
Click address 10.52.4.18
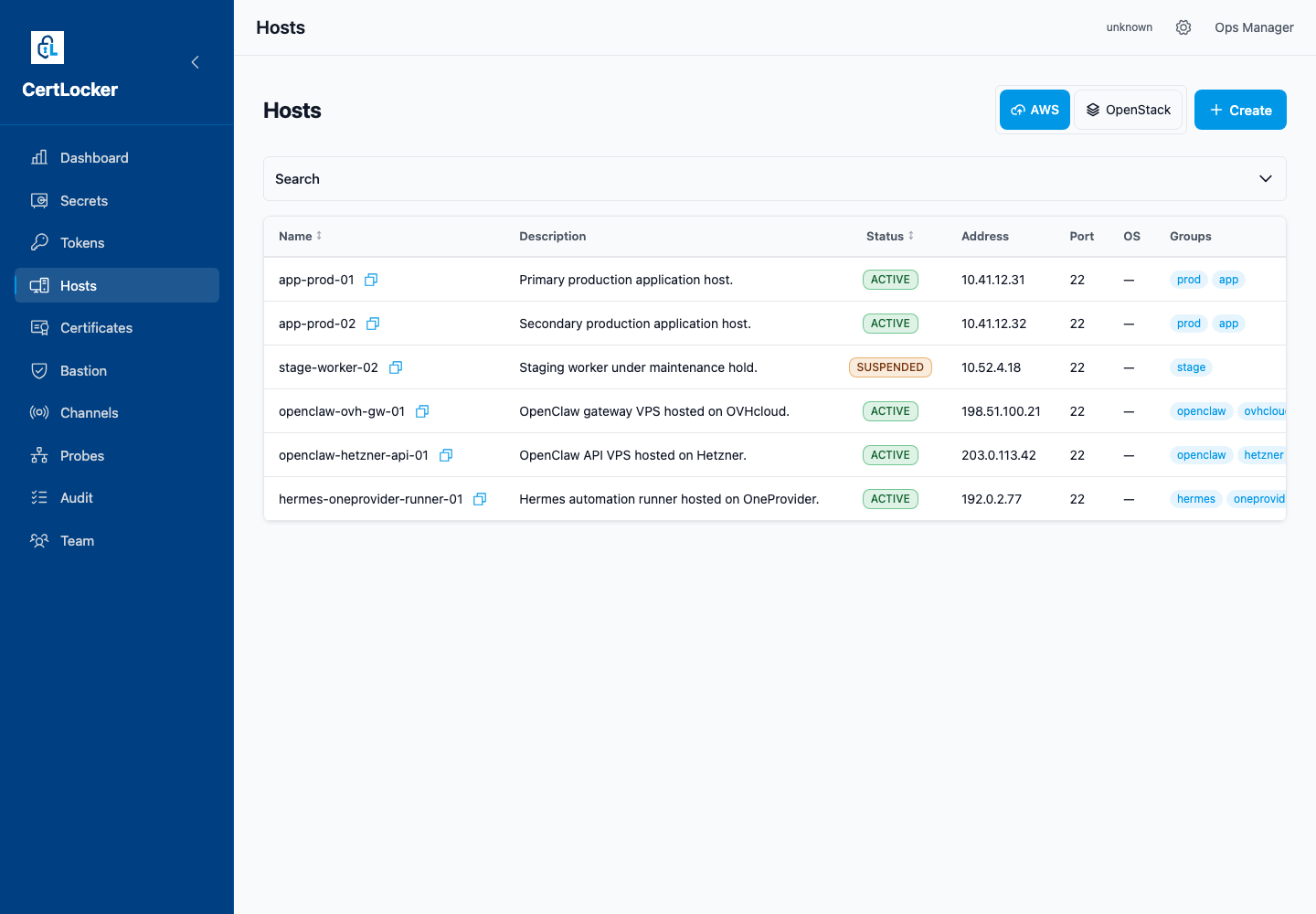point(991,367)
